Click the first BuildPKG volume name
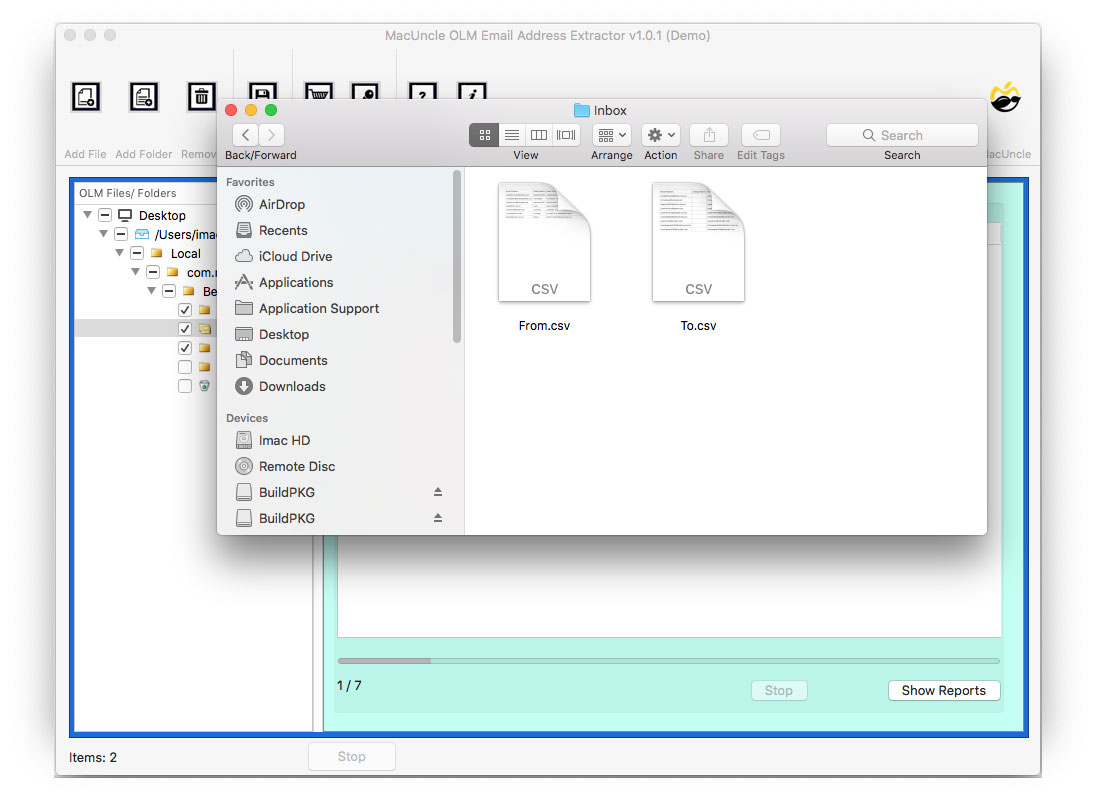Image resolution: width=1096 pixels, height=799 pixels. click(x=287, y=492)
